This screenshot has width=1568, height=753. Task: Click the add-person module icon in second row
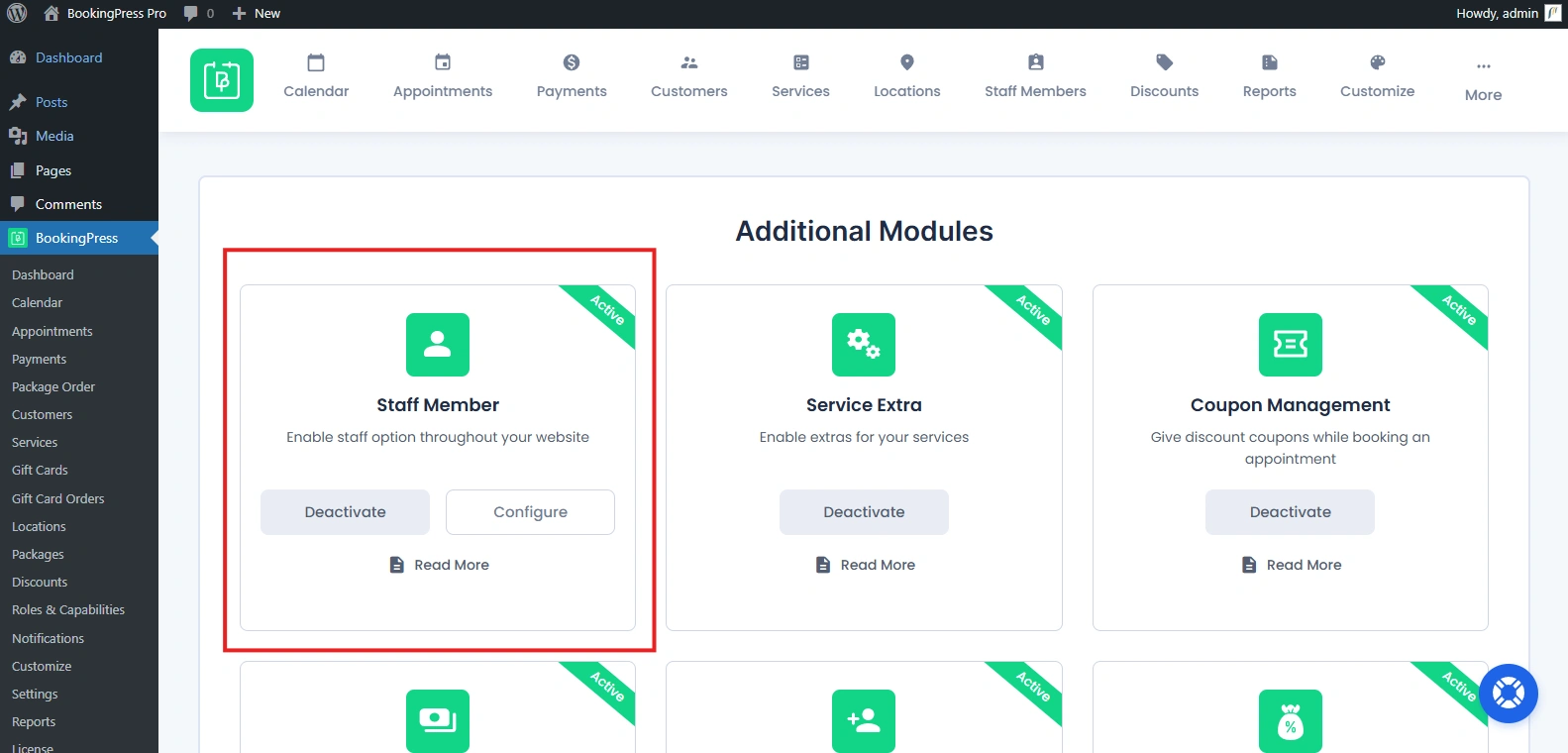pos(864,720)
